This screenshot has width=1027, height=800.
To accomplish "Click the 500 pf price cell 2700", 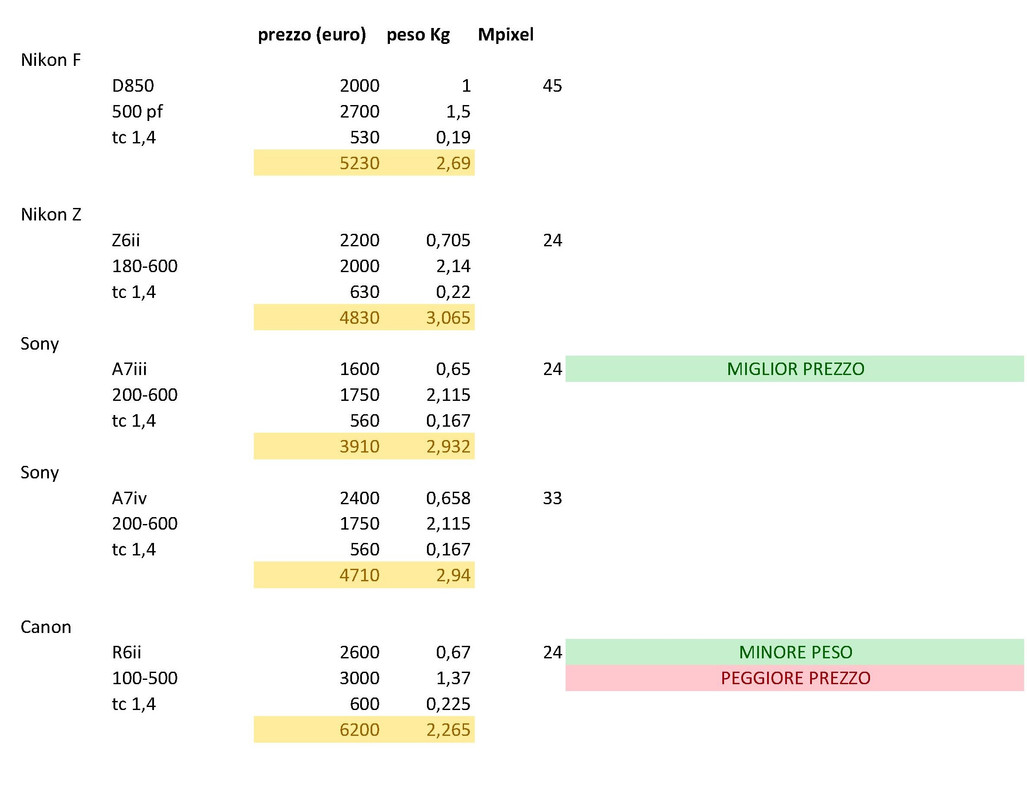I will point(360,111).
